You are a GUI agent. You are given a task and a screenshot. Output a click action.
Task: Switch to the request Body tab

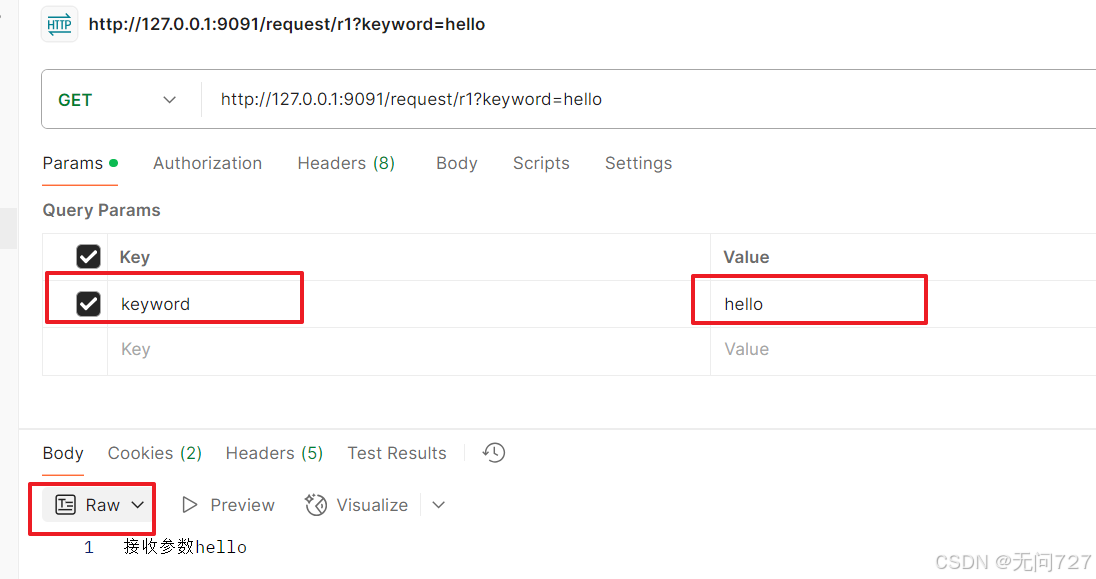456,164
